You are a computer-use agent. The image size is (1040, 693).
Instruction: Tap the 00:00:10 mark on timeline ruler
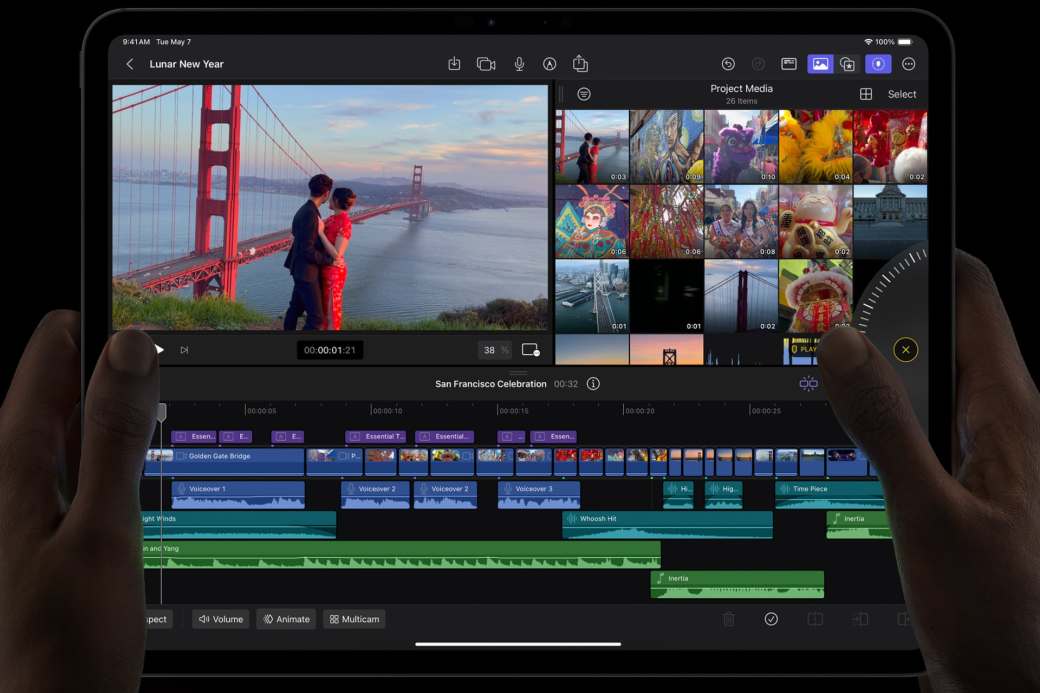(x=387, y=411)
